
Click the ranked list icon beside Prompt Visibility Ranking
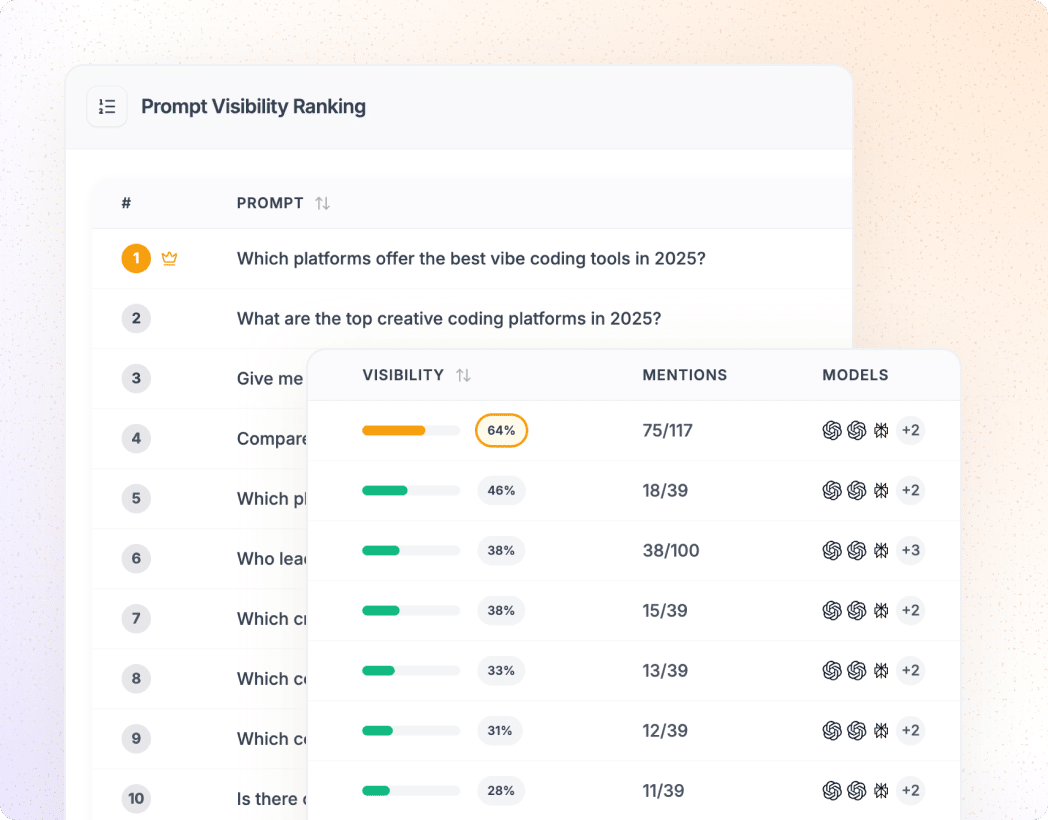click(x=107, y=107)
